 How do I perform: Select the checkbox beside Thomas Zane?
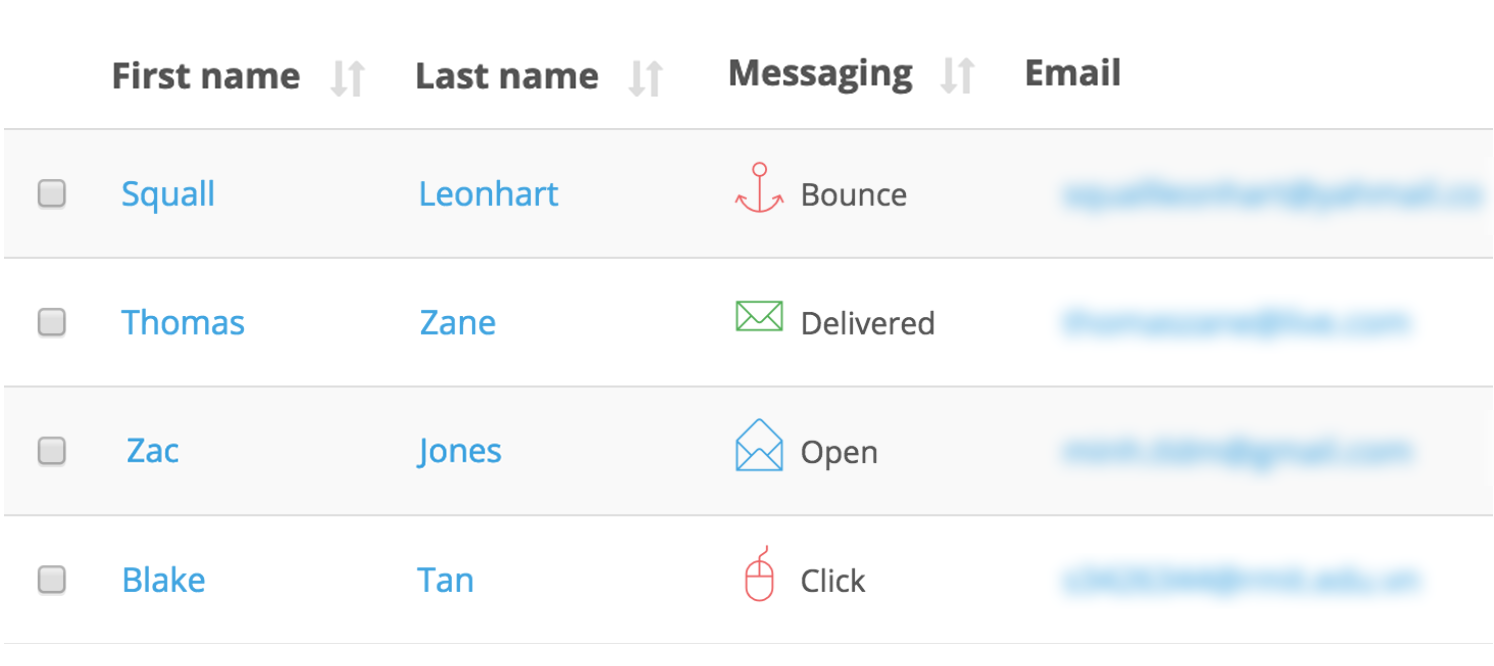[x=52, y=322]
